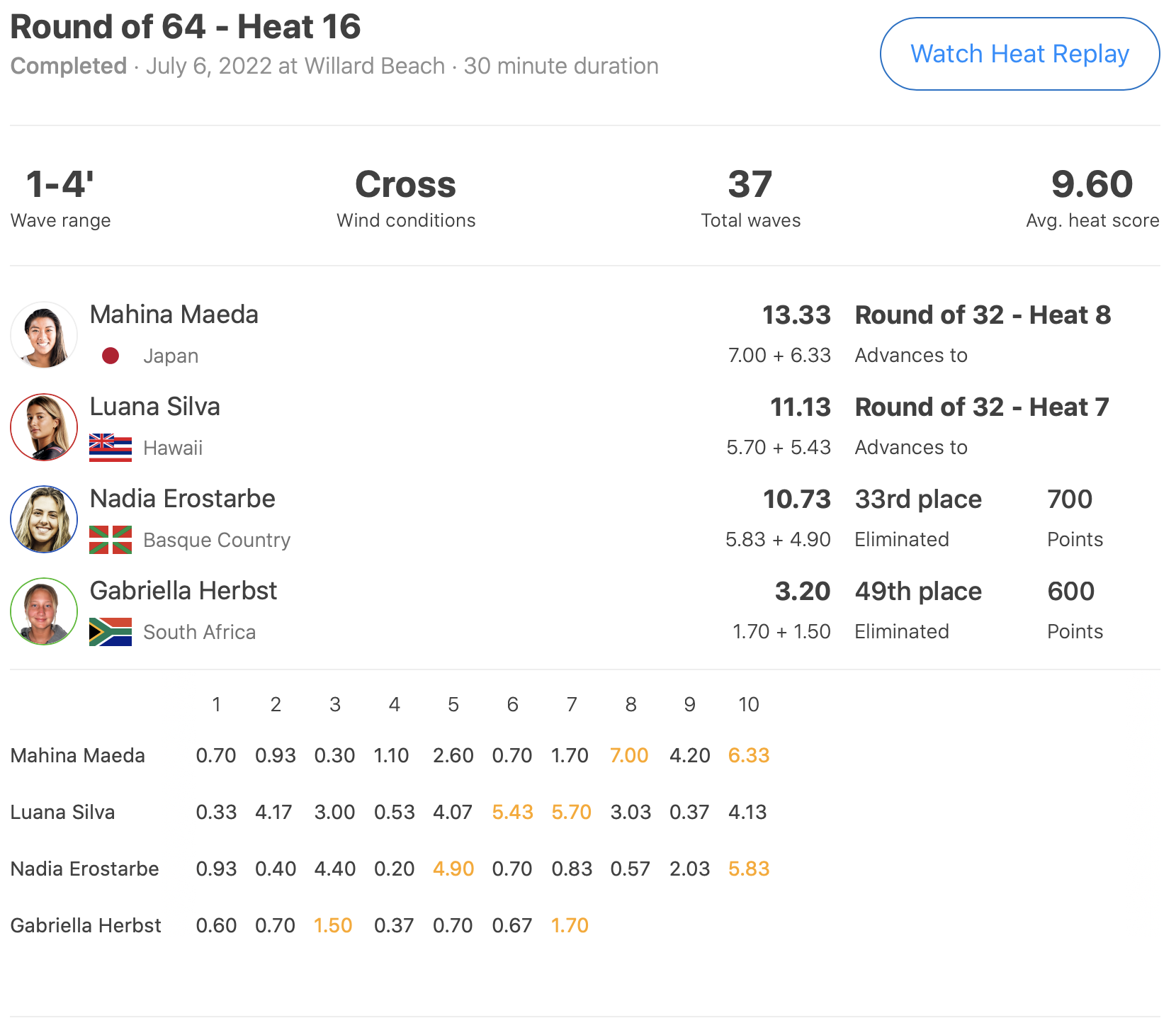Click Nadia Erostarbe's highlighted 5.83 wave score
This screenshot has width=1176, height=1023.
click(x=749, y=869)
